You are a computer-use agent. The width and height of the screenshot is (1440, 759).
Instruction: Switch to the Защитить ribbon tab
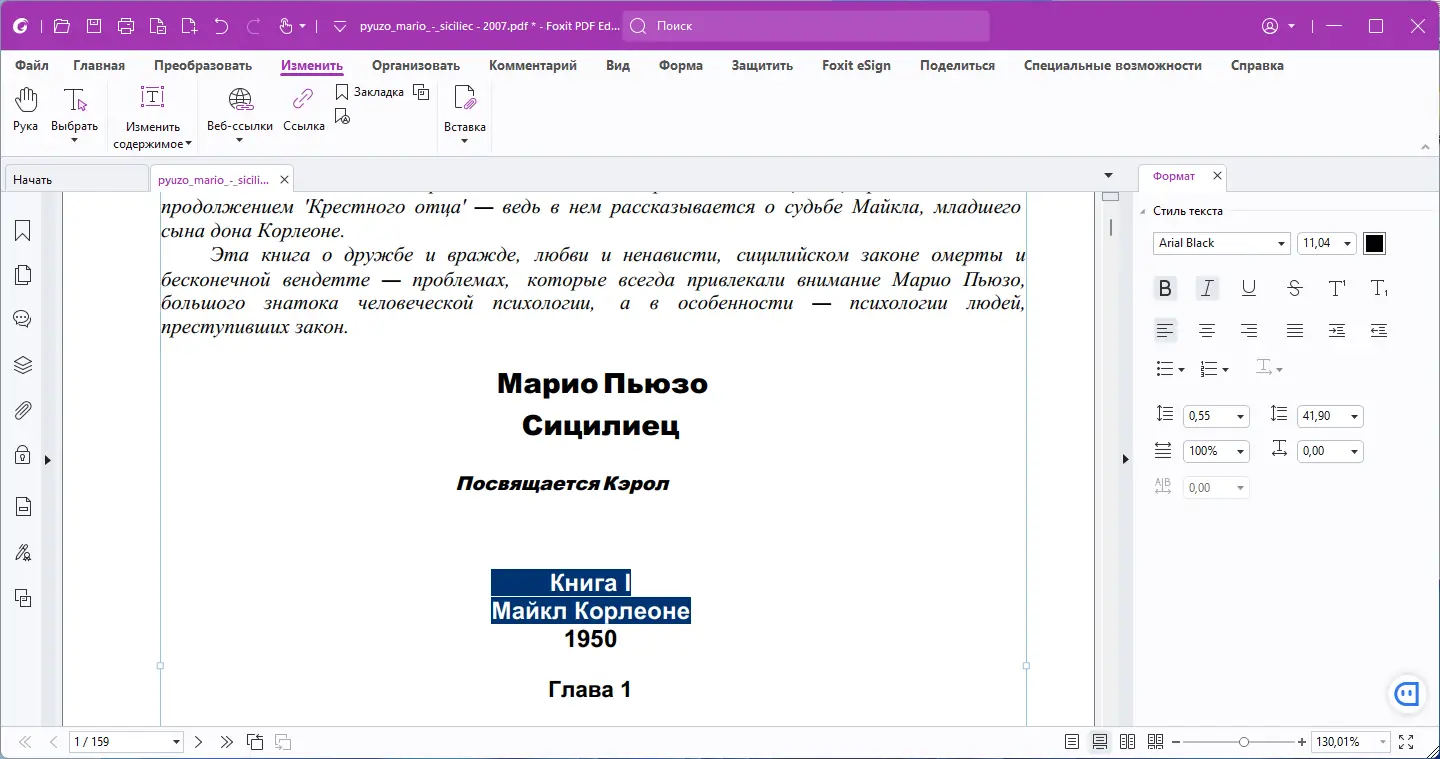click(762, 65)
